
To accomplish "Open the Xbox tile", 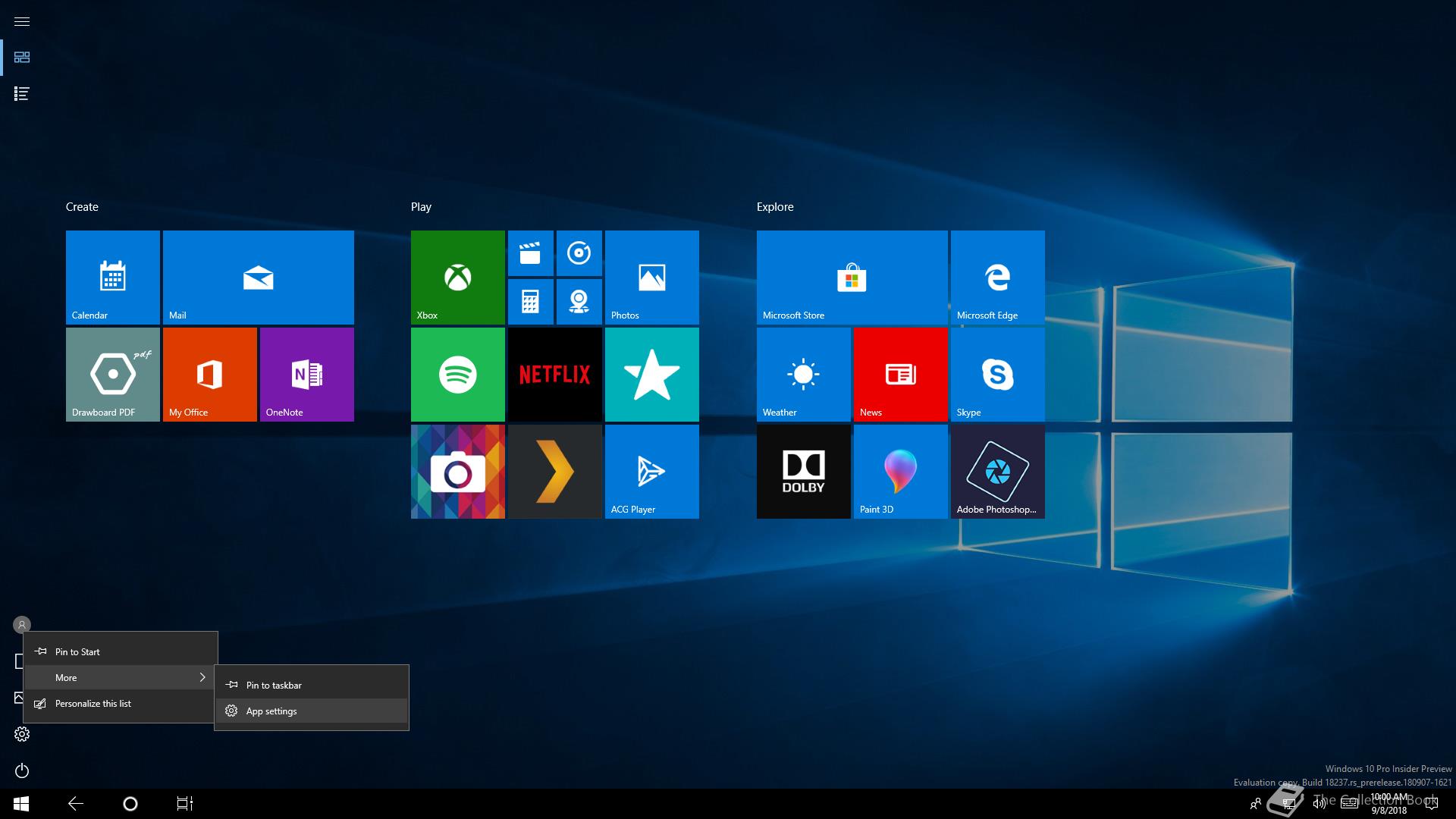I will pyautogui.click(x=458, y=278).
